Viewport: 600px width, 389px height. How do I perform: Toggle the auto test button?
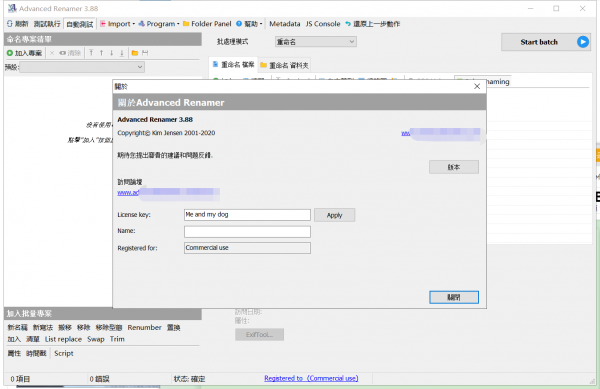(x=80, y=24)
